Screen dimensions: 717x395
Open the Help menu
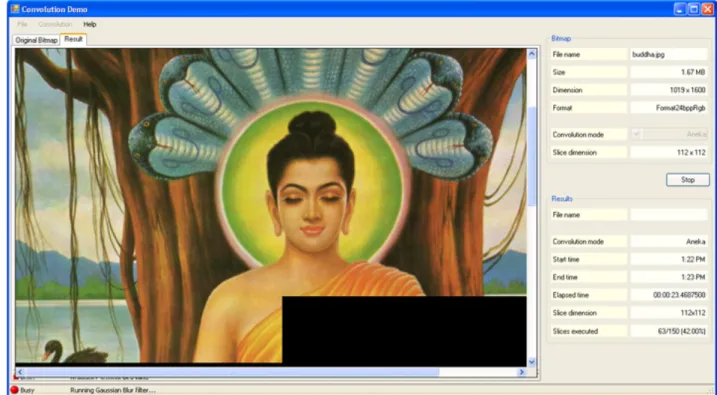click(x=90, y=24)
